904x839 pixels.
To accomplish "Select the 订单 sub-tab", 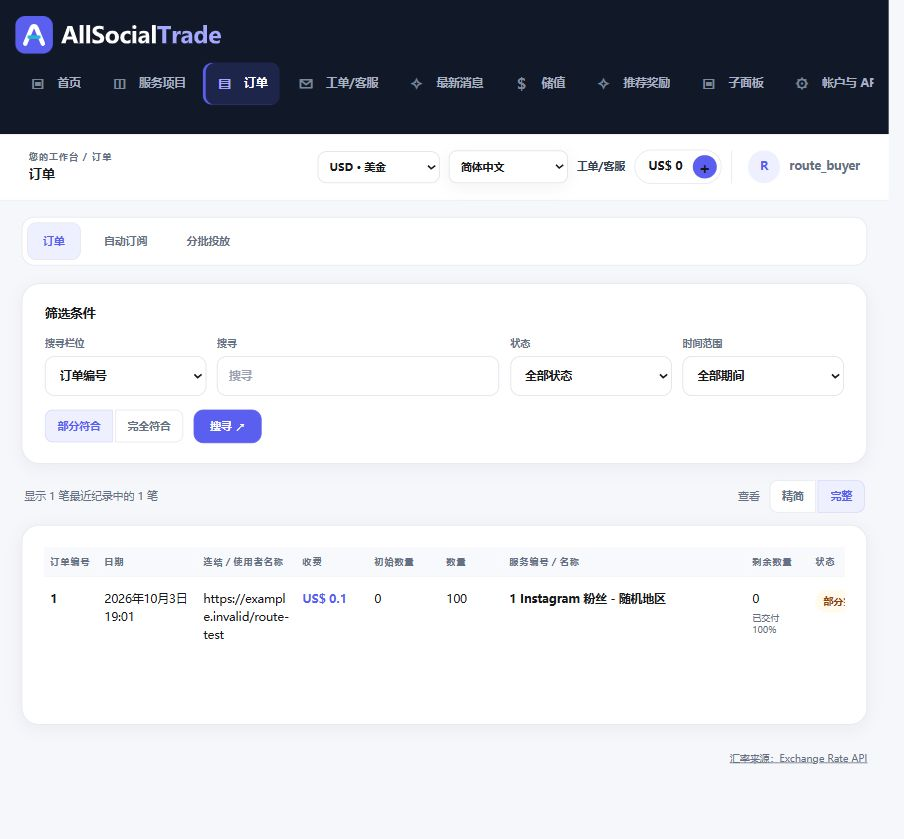I will click(x=54, y=241).
